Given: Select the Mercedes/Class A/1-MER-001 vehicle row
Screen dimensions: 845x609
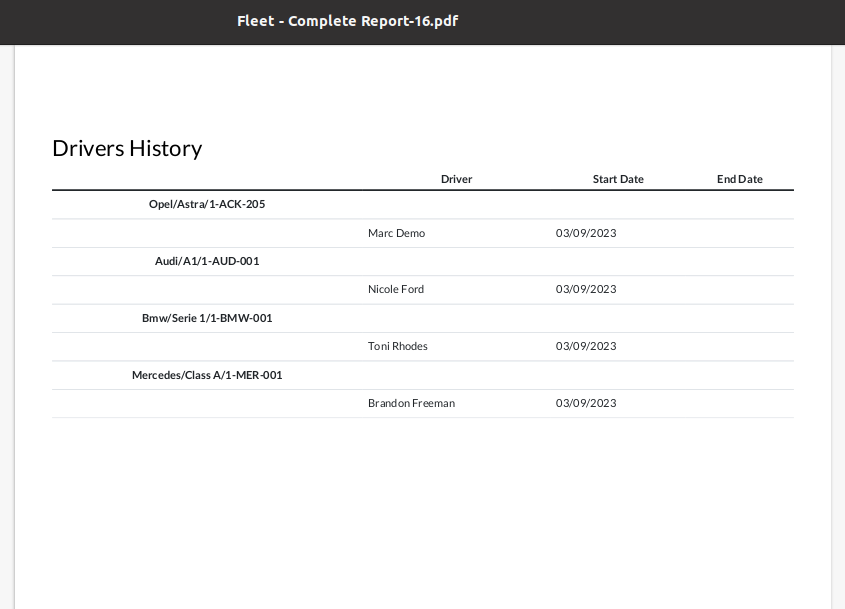Looking at the screenshot, I should [x=422, y=375].
